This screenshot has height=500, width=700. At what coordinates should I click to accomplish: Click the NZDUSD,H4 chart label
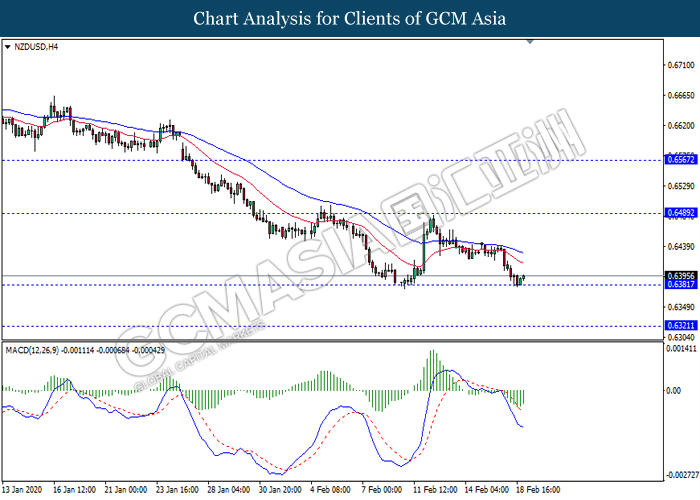36,47
